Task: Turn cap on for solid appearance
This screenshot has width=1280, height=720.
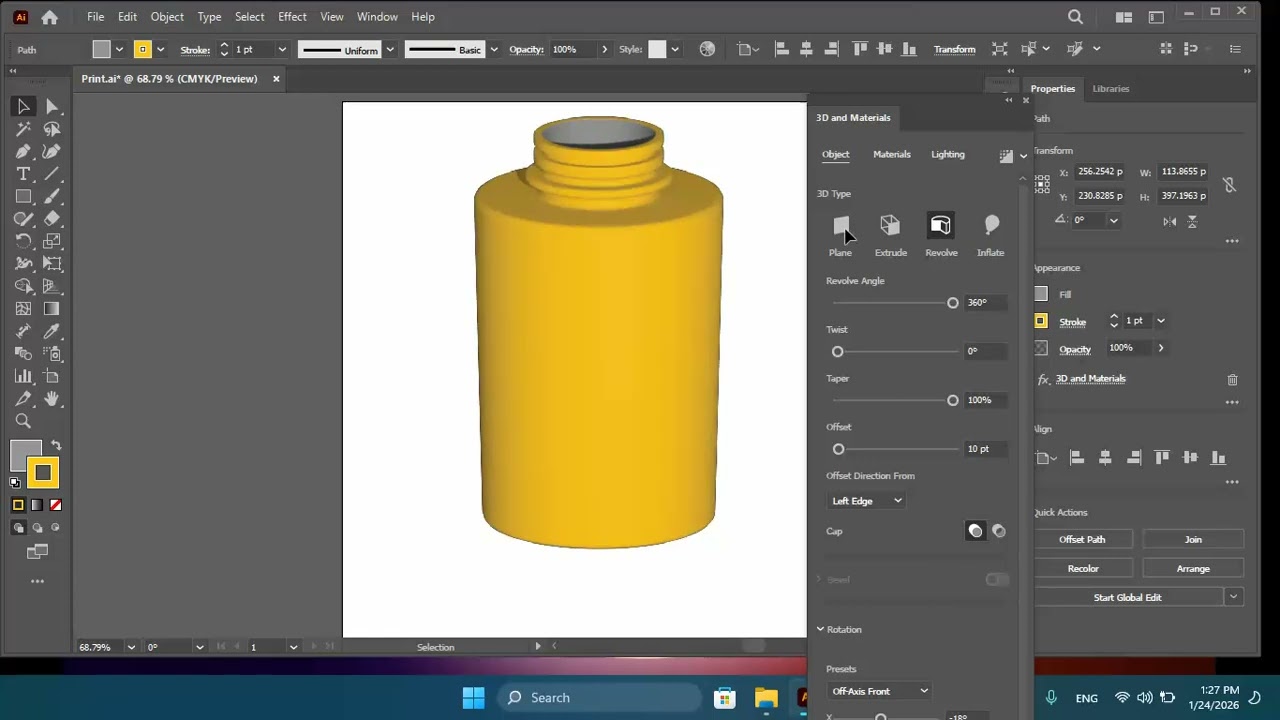Action: click(975, 531)
